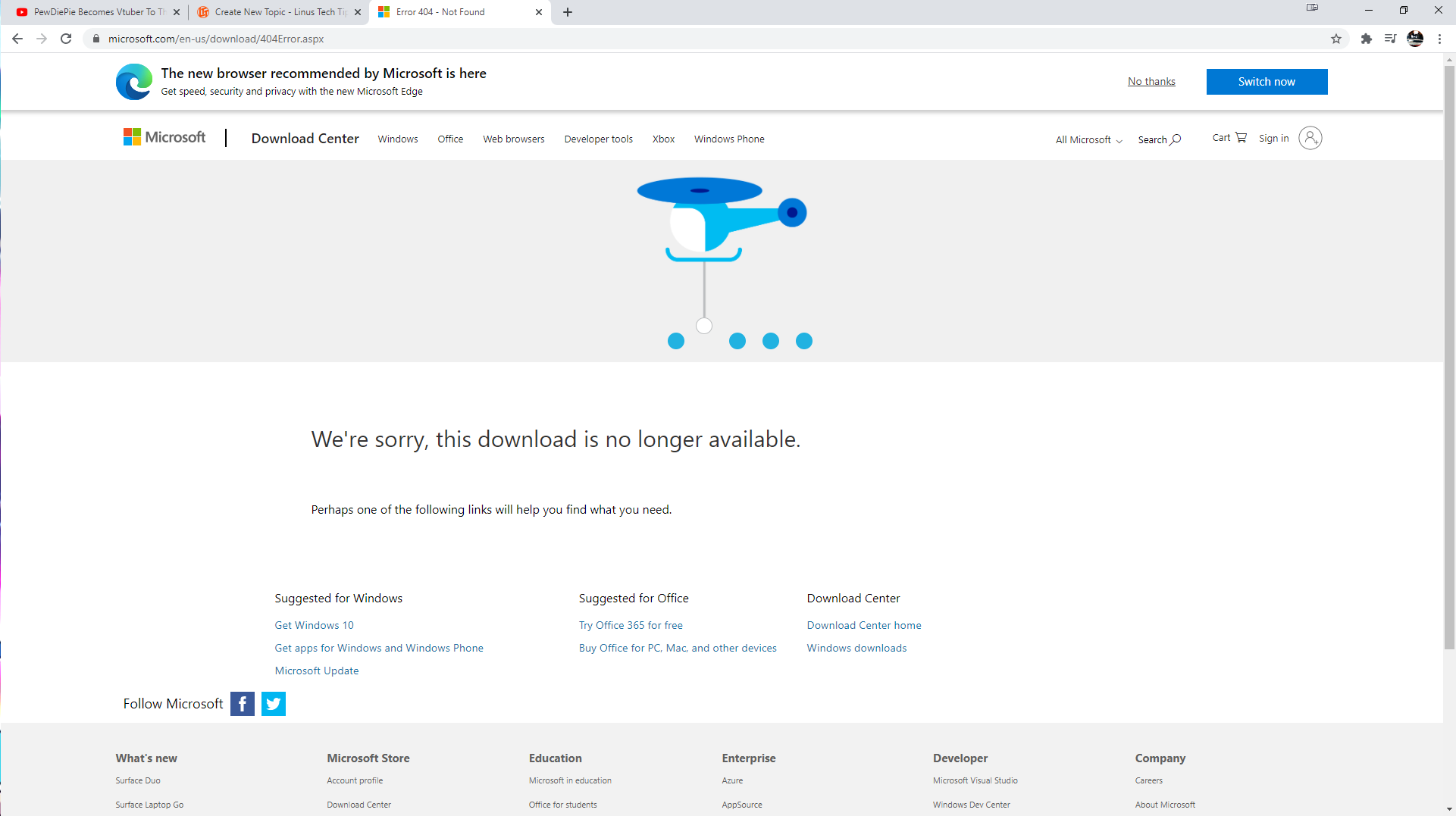The height and width of the screenshot is (816, 1456).
Task: Open the Web browsers nav item
Action: click(x=514, y=139)
